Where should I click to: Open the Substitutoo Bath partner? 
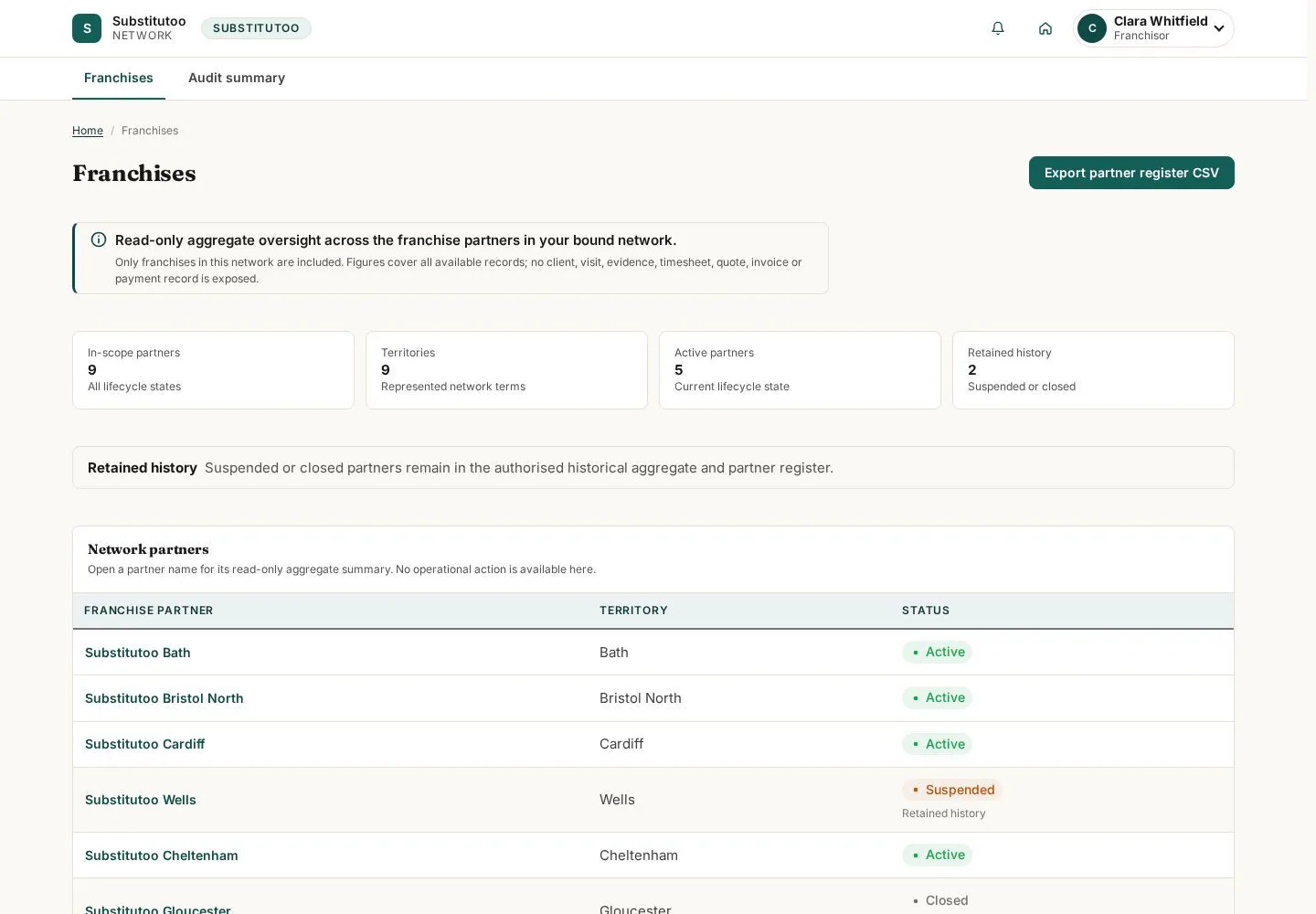138,653
